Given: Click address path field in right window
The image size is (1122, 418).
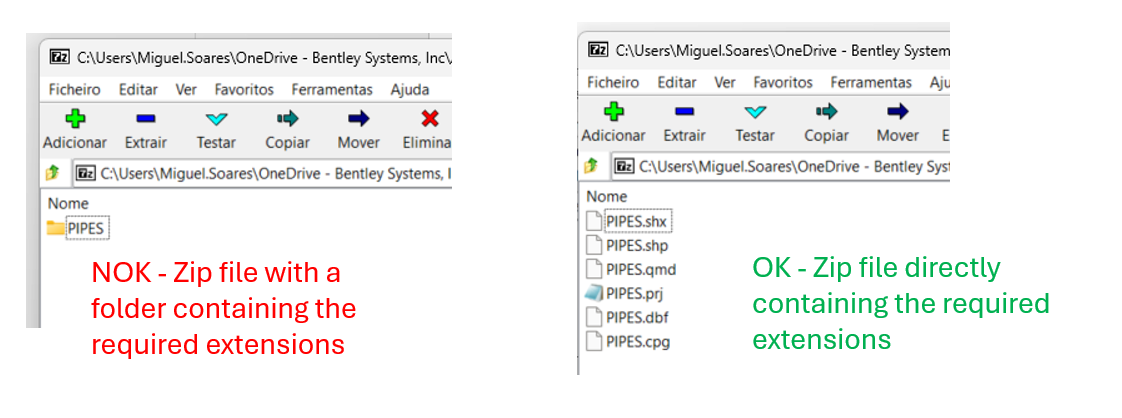Looking at the screenshot, I should click(781, 167).
